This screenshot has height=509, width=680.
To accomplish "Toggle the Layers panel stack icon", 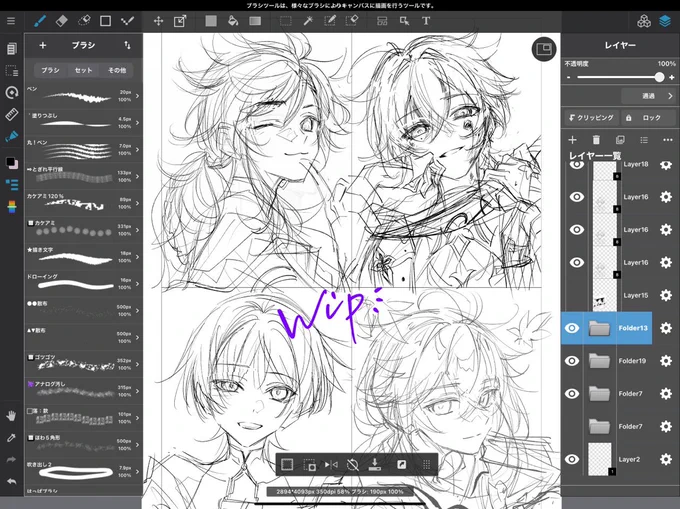I will click(x=665, y=21).
